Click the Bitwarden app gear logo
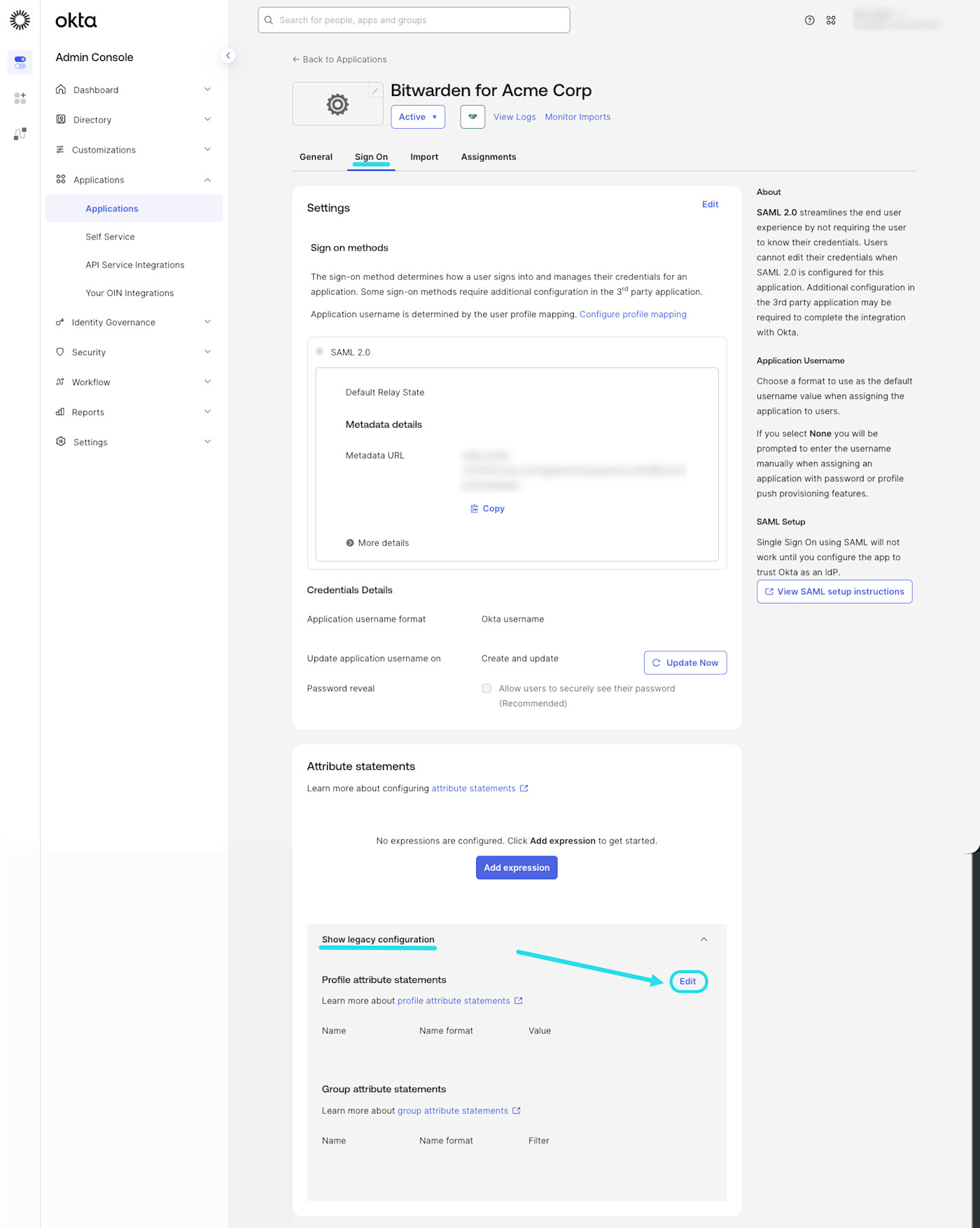Viewport: 980px width, 1228px height. pyautogui.click(x=337, y=104)
